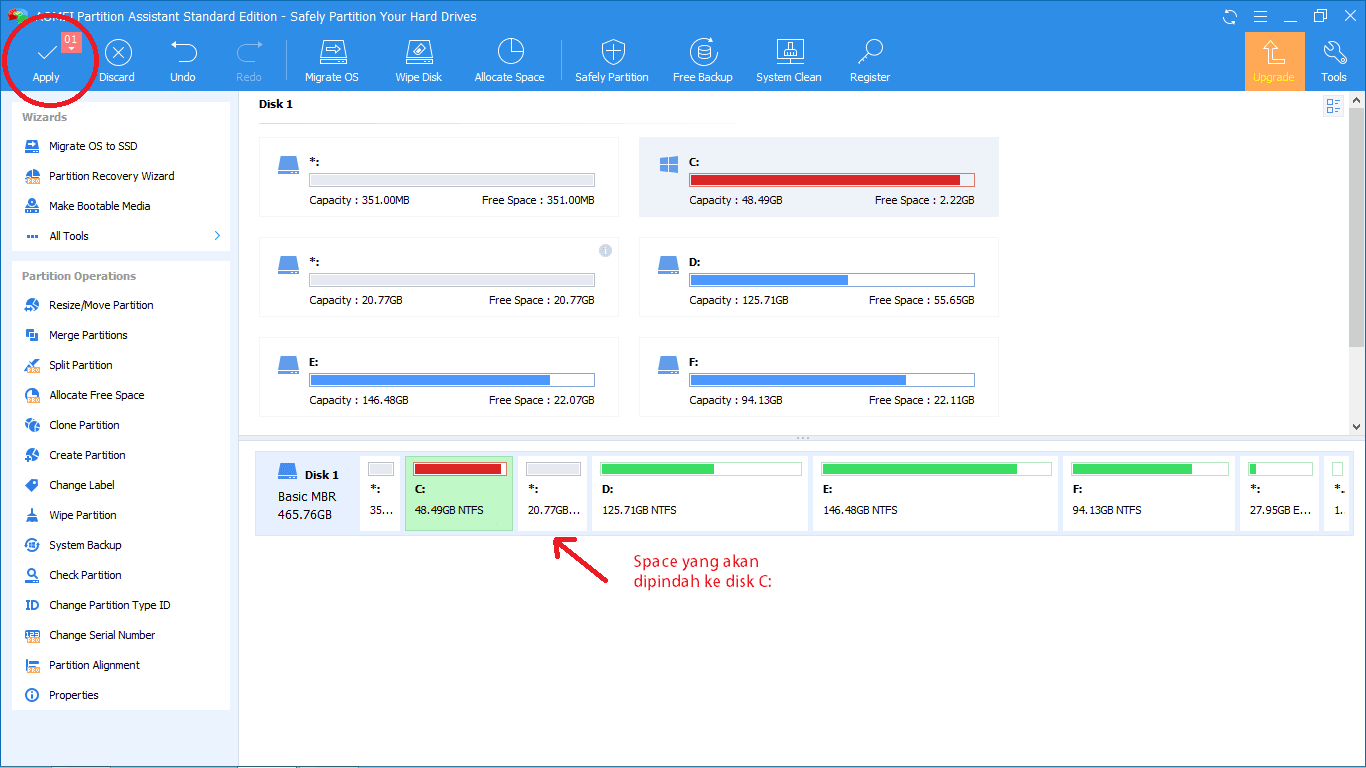The width and height of the screenshot is (1366, 768).
Task: Click the blue usage bar of E: card
Action: [452, 380]
